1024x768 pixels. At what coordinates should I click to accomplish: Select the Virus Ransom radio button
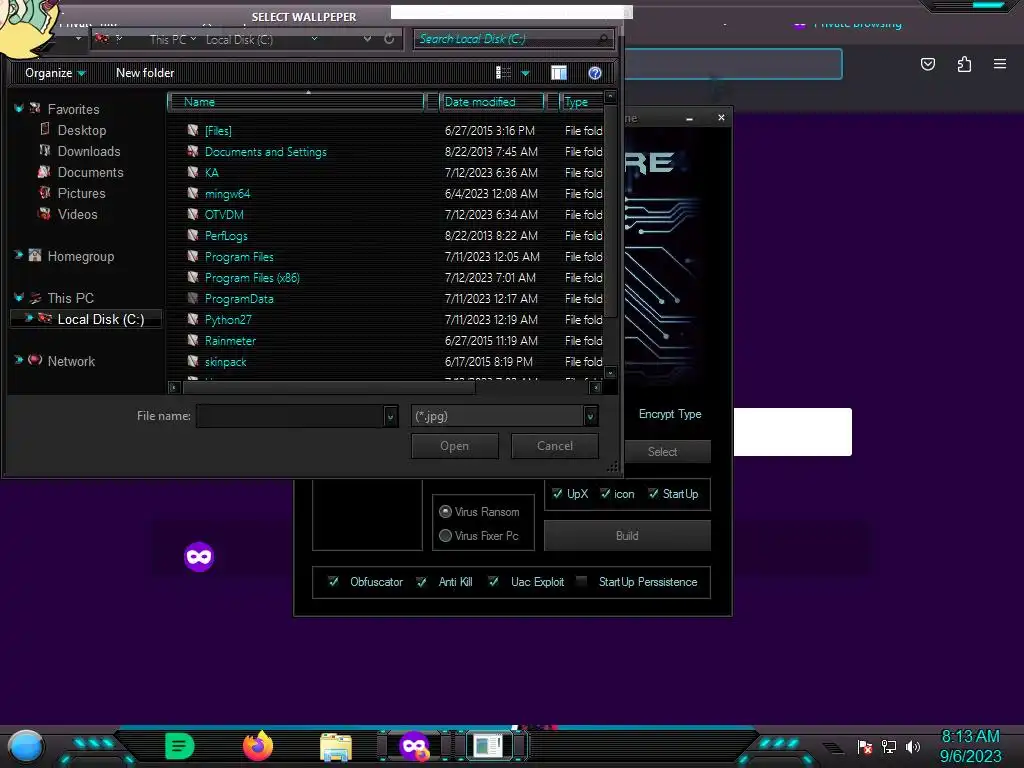(445, 511)
